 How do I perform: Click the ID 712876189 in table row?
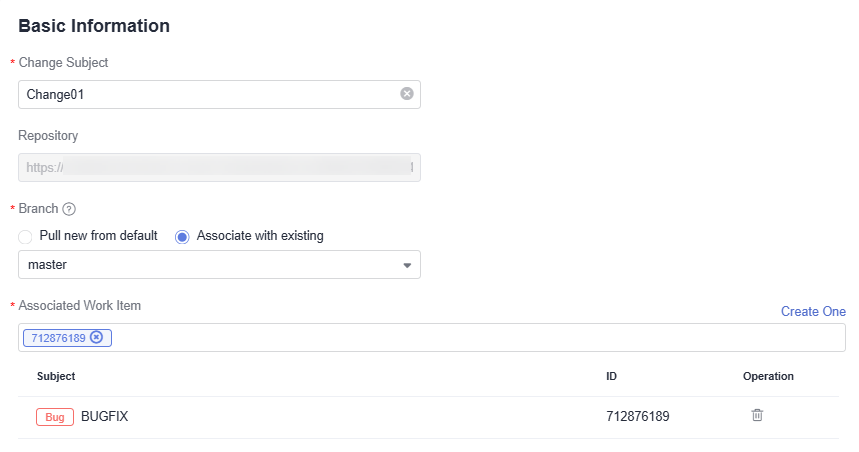[637, 416]
